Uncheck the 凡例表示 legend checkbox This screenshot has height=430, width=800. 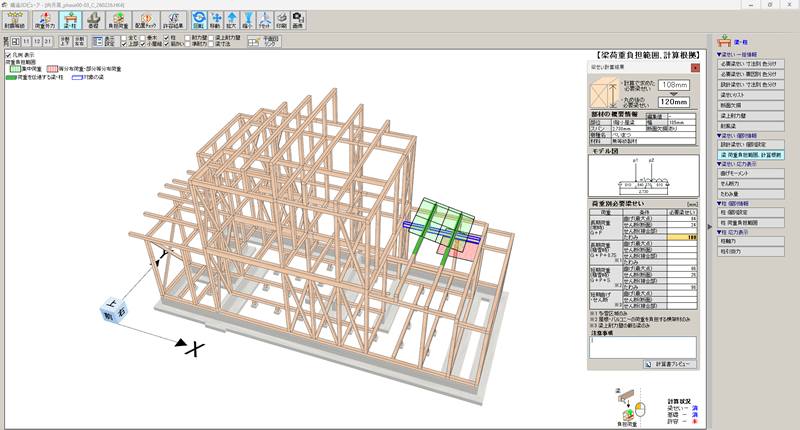8,56
